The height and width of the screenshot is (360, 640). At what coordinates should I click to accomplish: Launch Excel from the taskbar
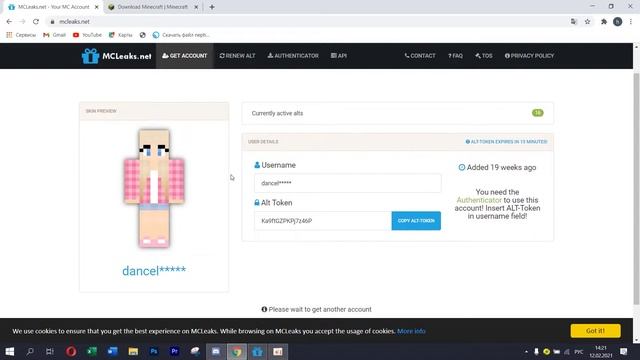[92, 351]
